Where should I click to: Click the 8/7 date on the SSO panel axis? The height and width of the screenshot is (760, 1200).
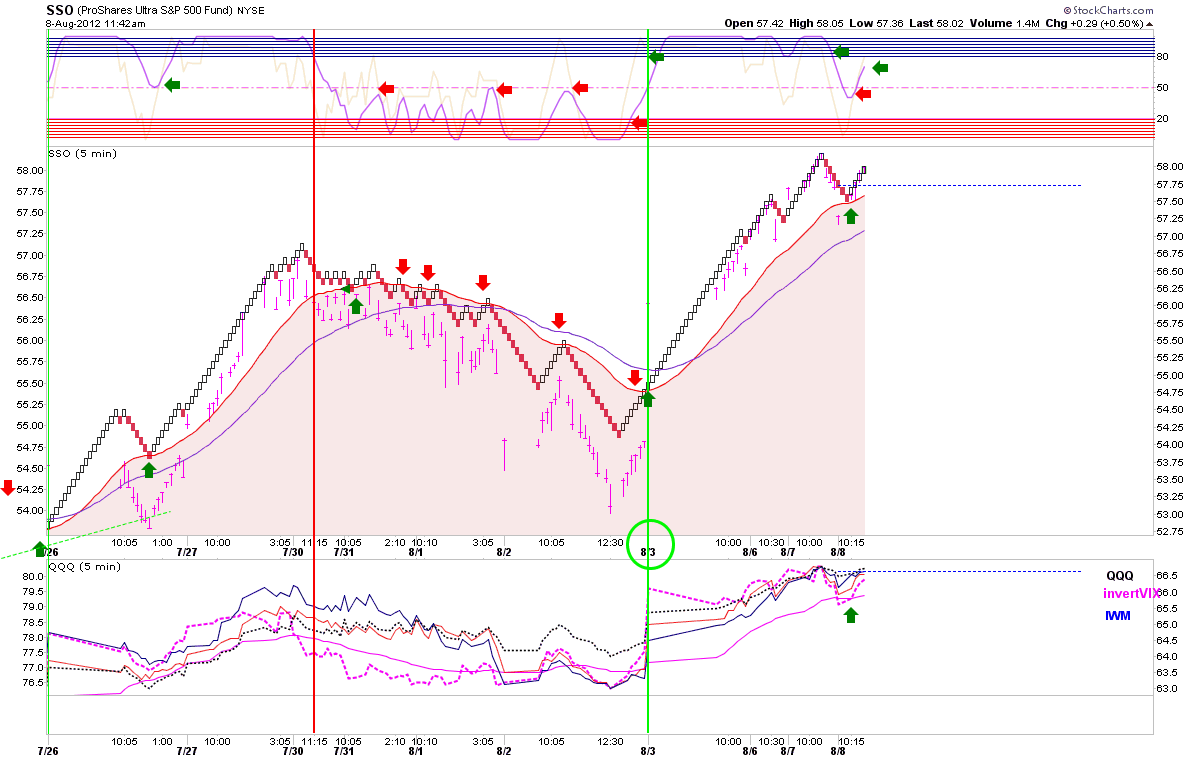(x=787, y=552)
